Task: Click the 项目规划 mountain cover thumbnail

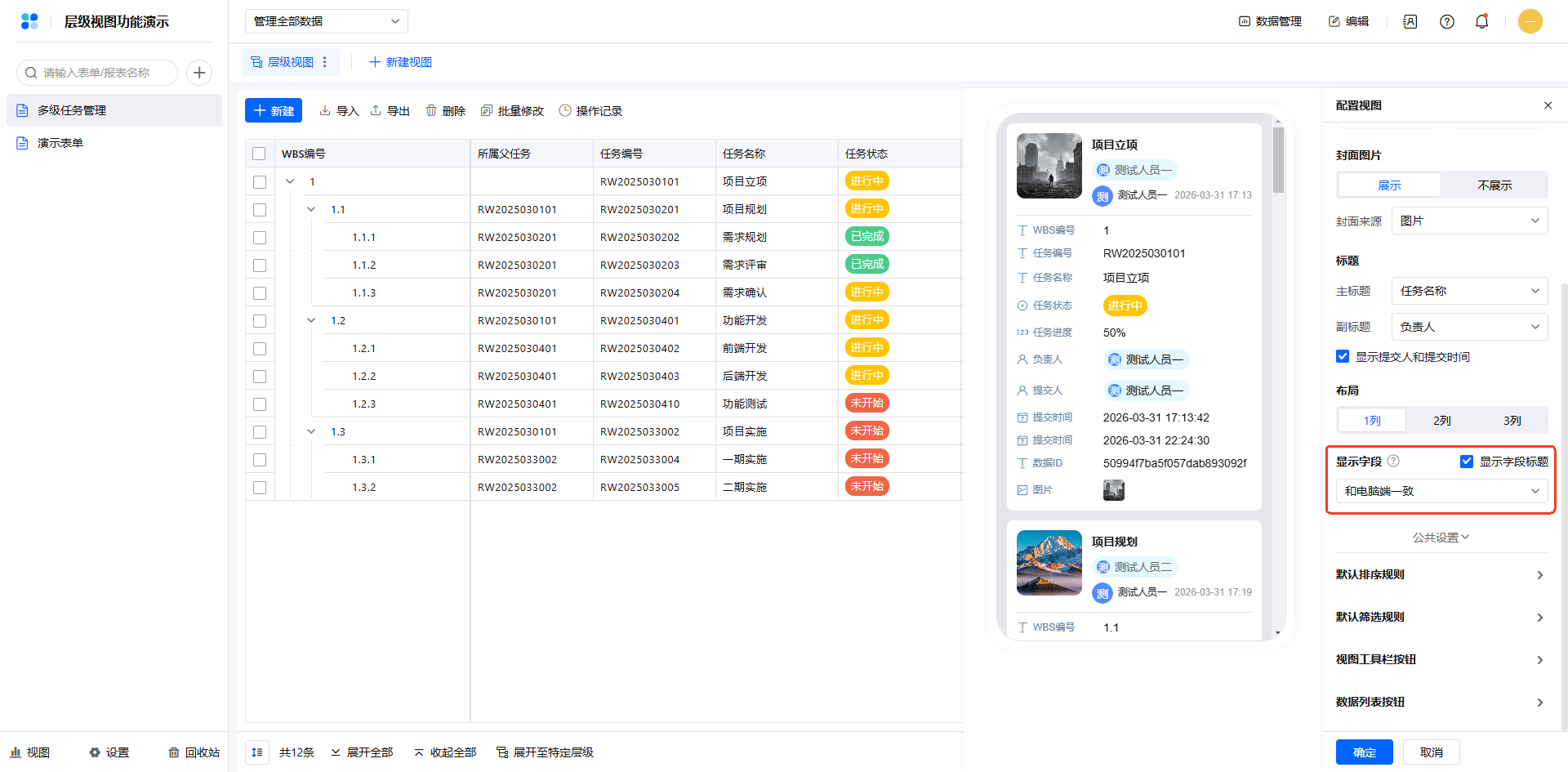Action: [x=1049, y=563]
